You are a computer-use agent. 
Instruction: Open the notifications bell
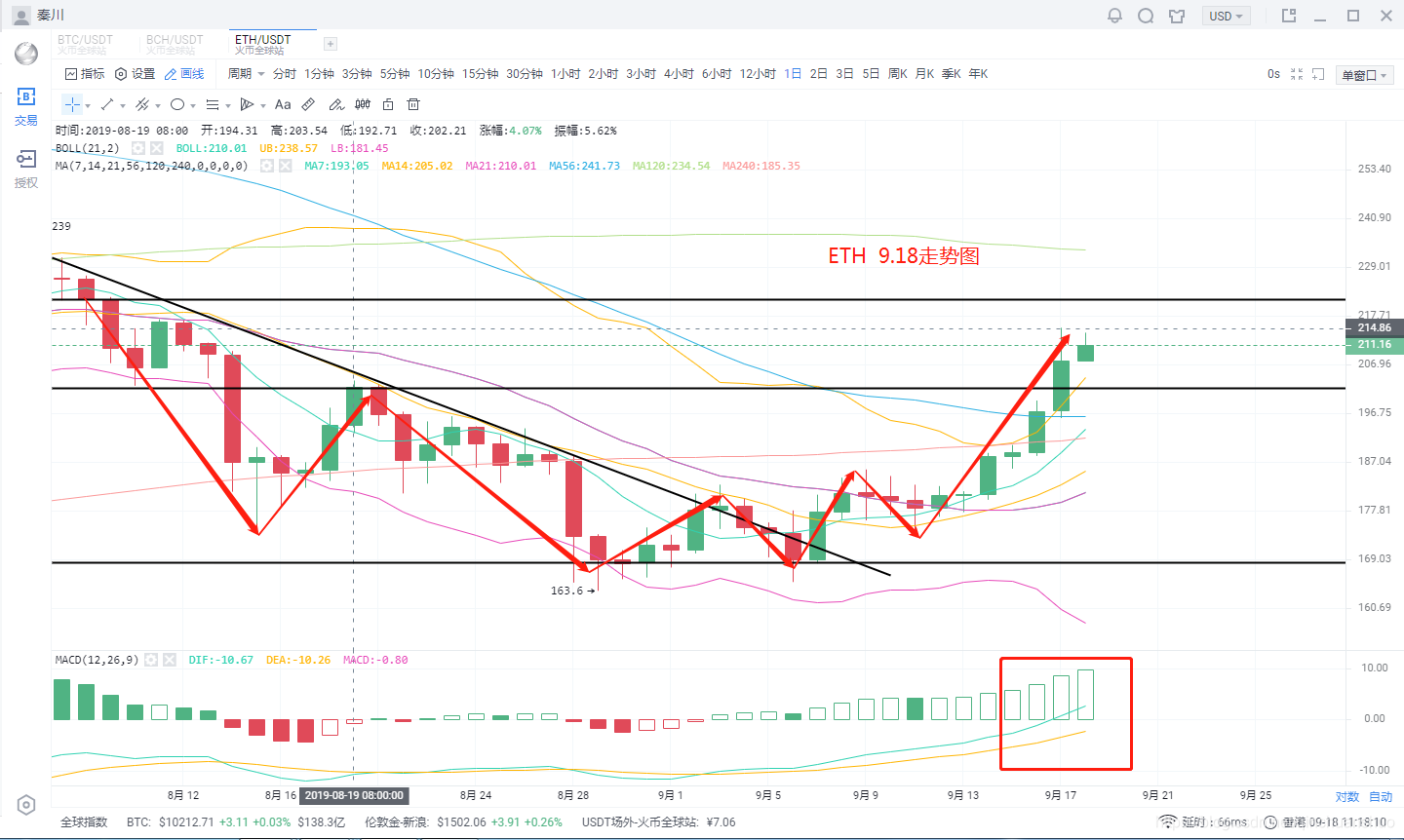click(1114, 16)
